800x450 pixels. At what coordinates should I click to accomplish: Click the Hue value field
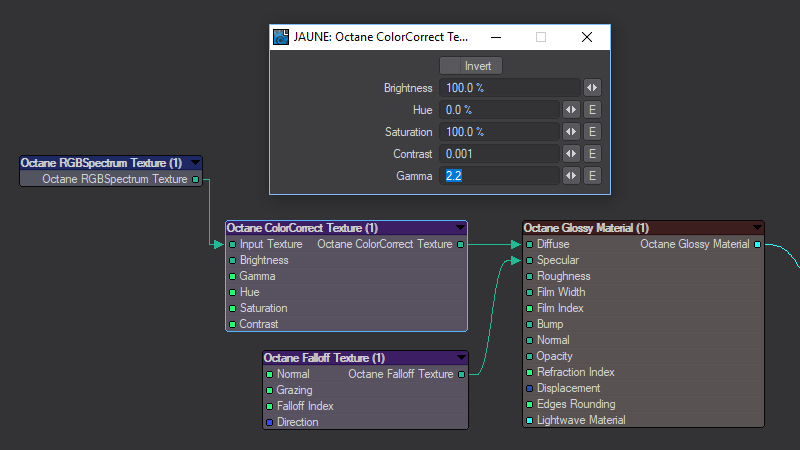click(x=499, y=110)
